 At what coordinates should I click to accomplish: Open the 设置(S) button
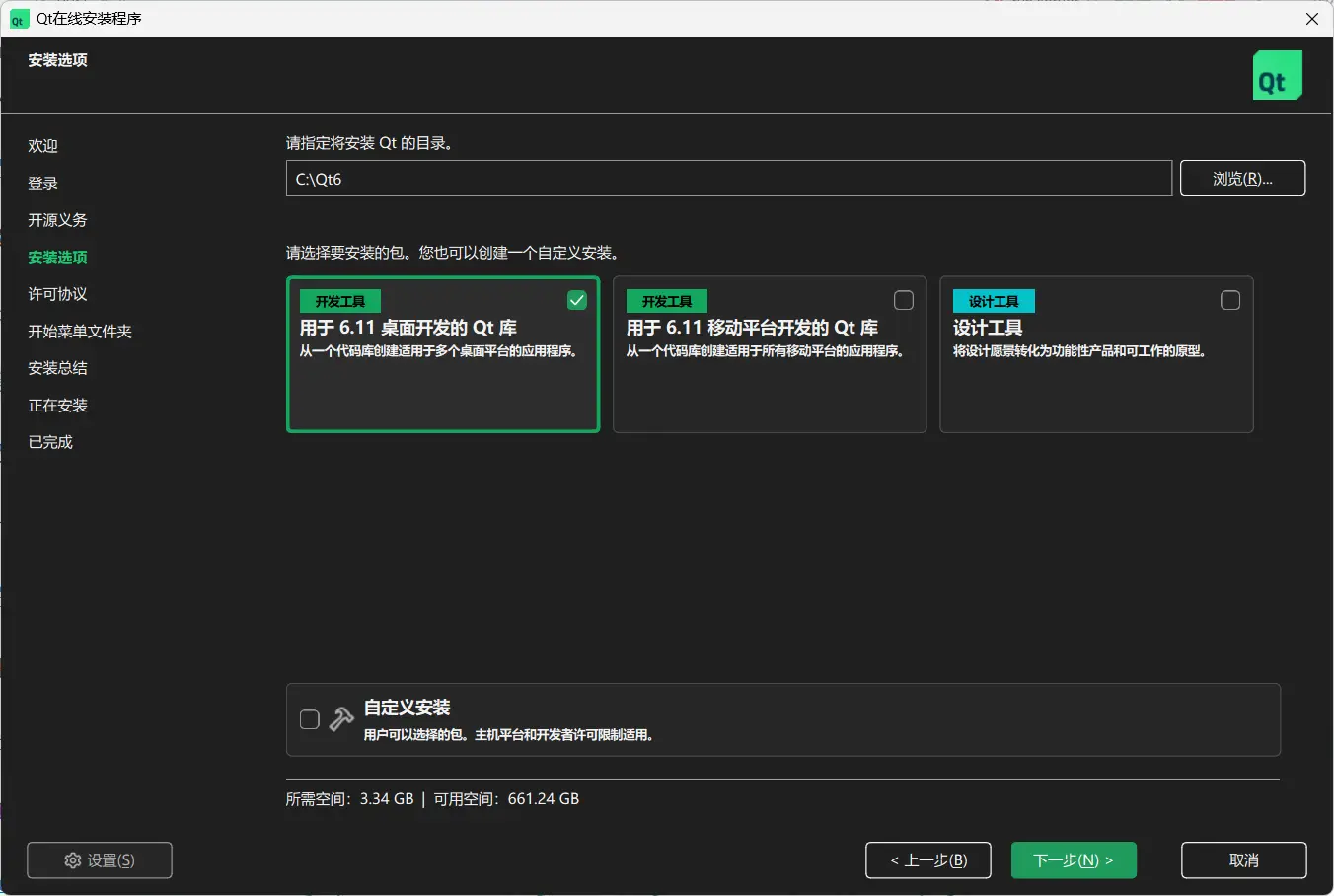point(100,860)
